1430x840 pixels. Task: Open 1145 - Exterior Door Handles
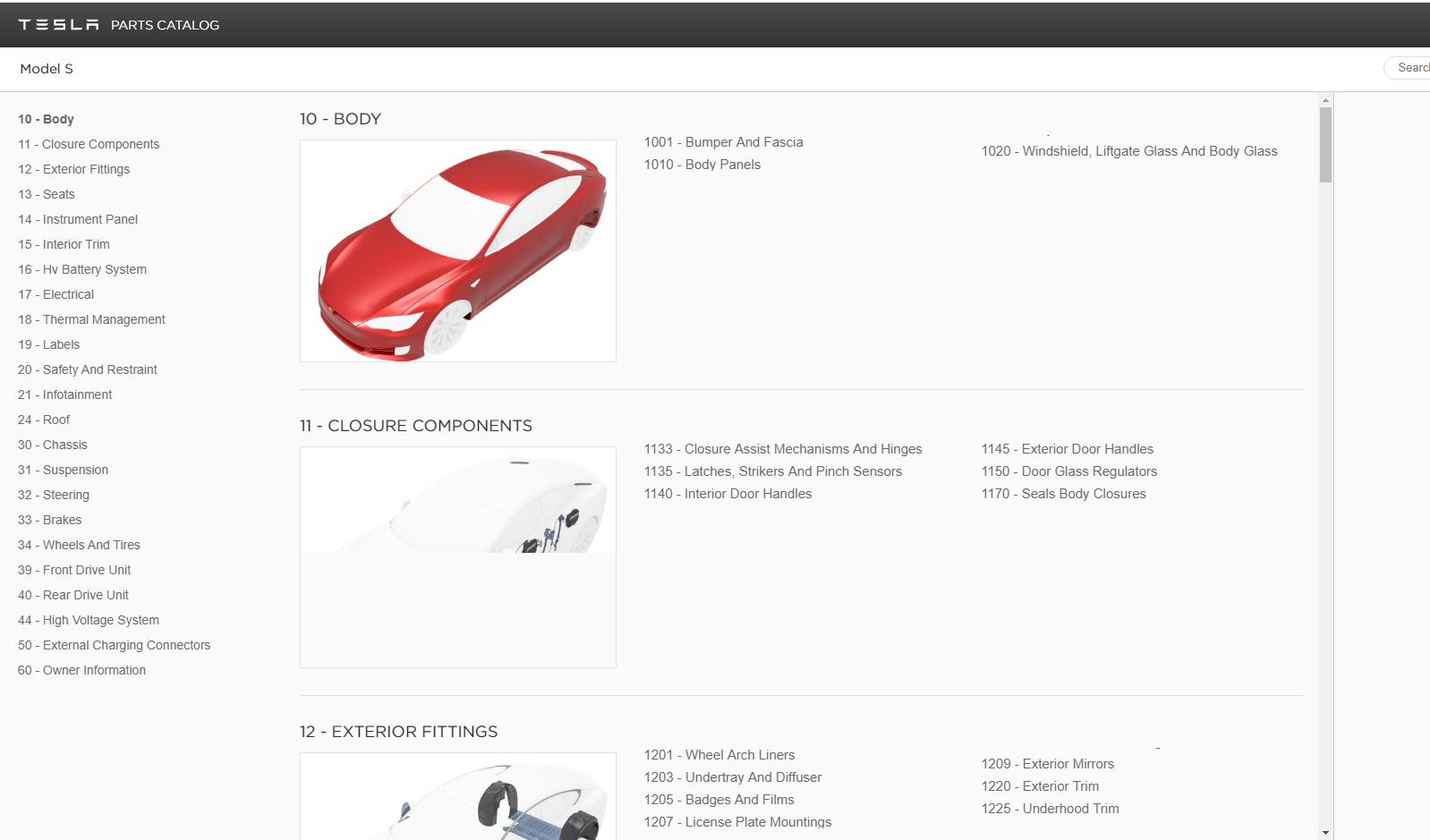click(x=1068, y=449)
